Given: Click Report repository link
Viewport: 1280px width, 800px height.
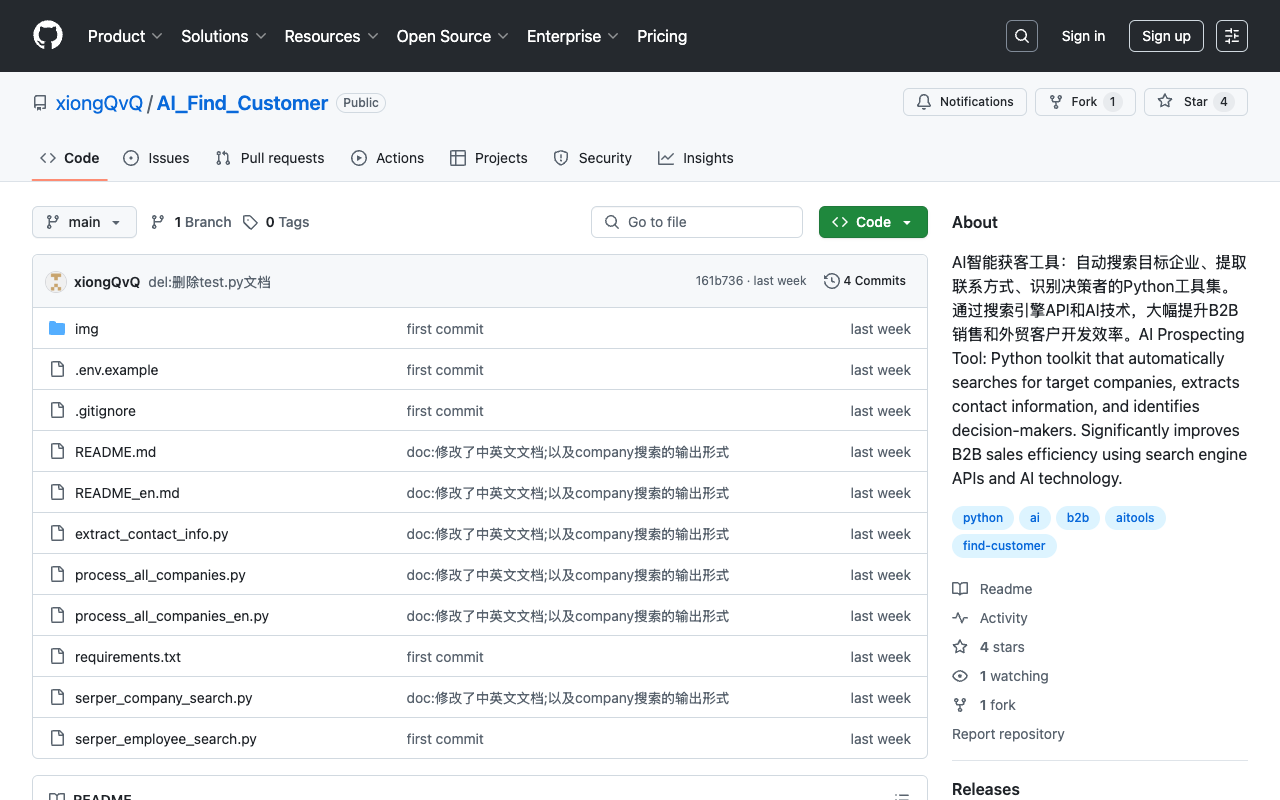Looking at the screenshot, I should click(1008, 734).
